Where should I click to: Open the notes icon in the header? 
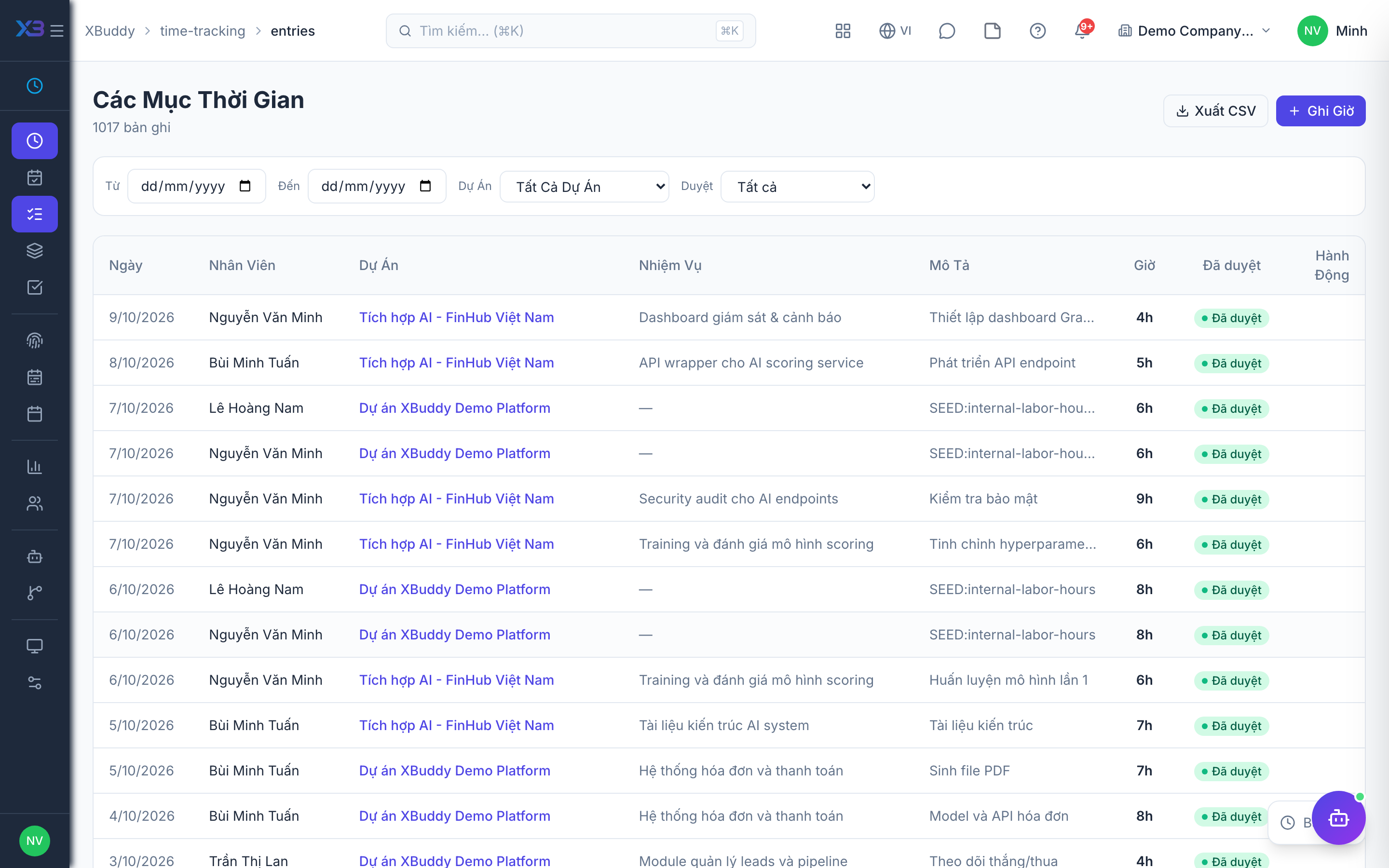(992, 30)
